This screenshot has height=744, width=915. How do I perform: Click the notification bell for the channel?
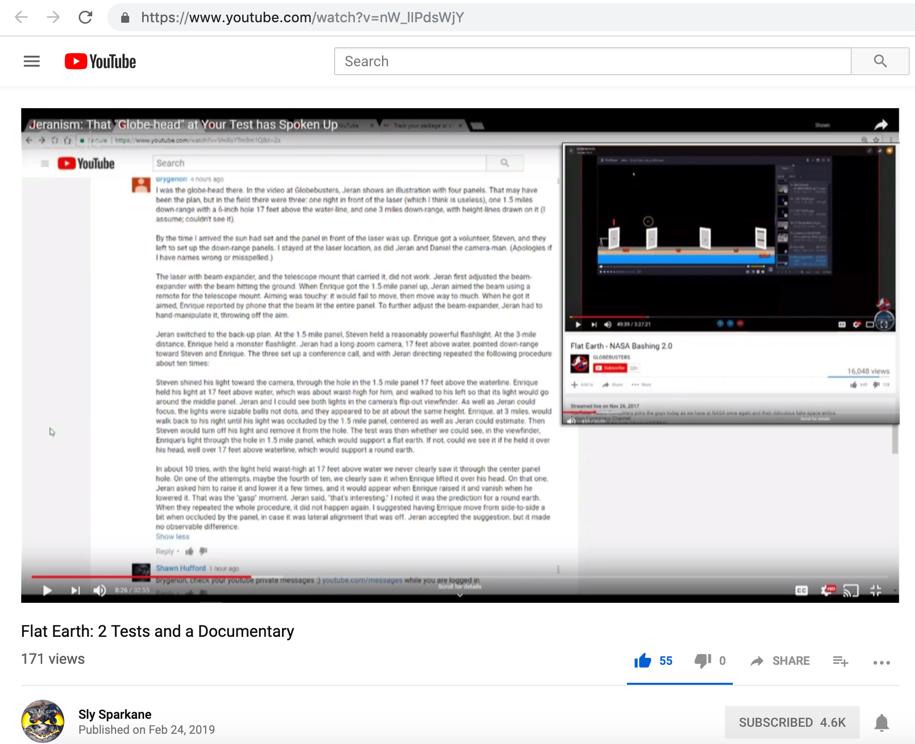pyautogui.click(x=881, y=722)
